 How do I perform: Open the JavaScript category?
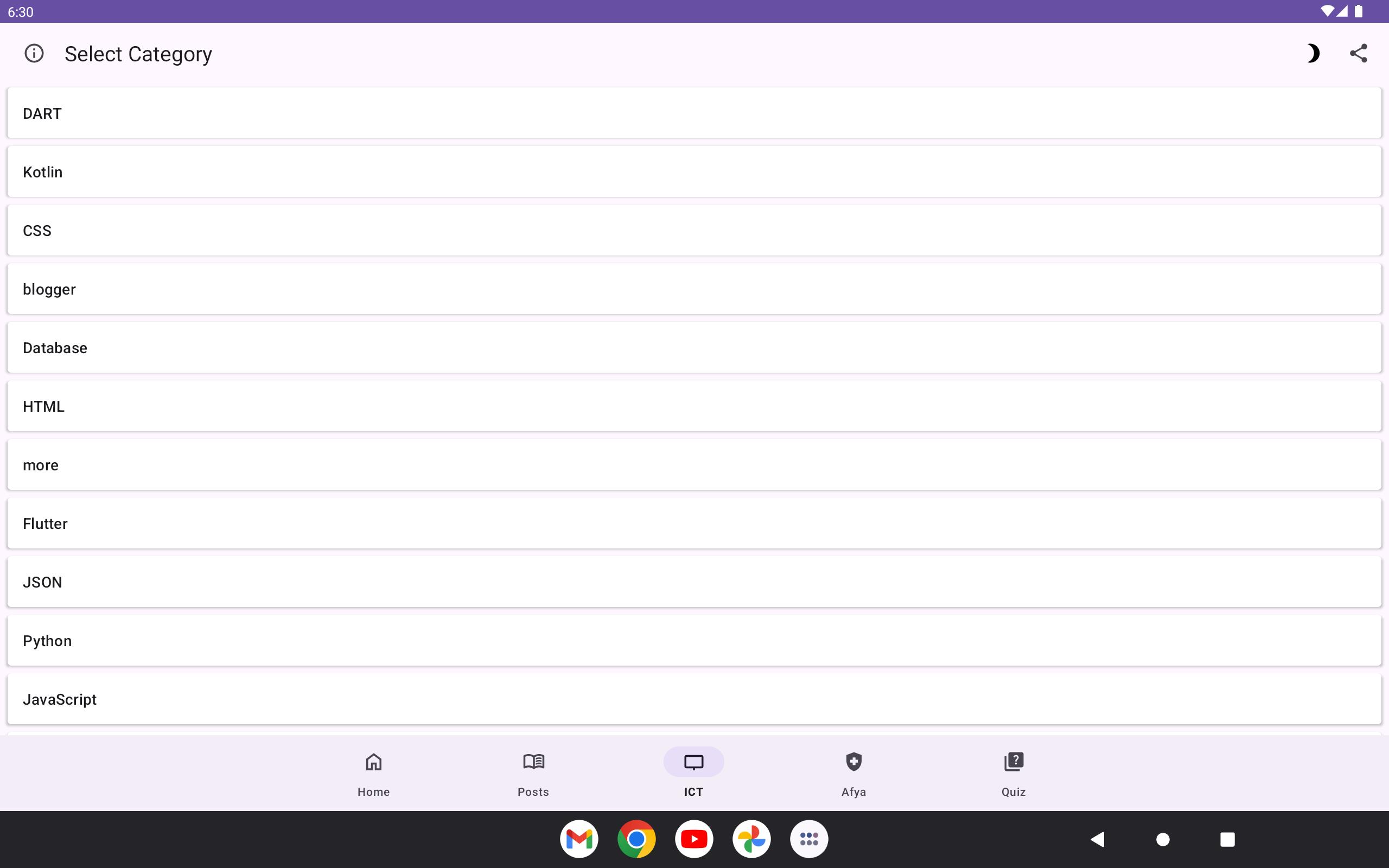(694, 699)
